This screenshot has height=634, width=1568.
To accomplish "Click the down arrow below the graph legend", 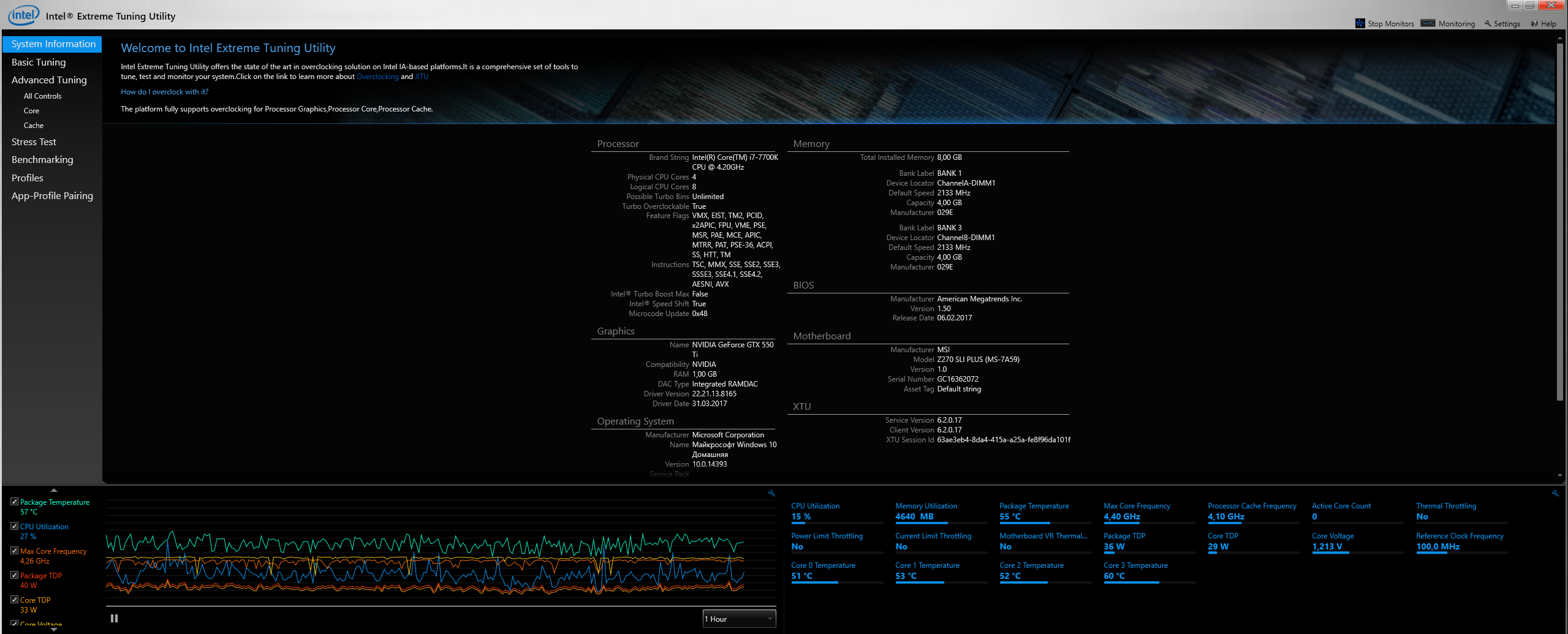I will [54, 630].
